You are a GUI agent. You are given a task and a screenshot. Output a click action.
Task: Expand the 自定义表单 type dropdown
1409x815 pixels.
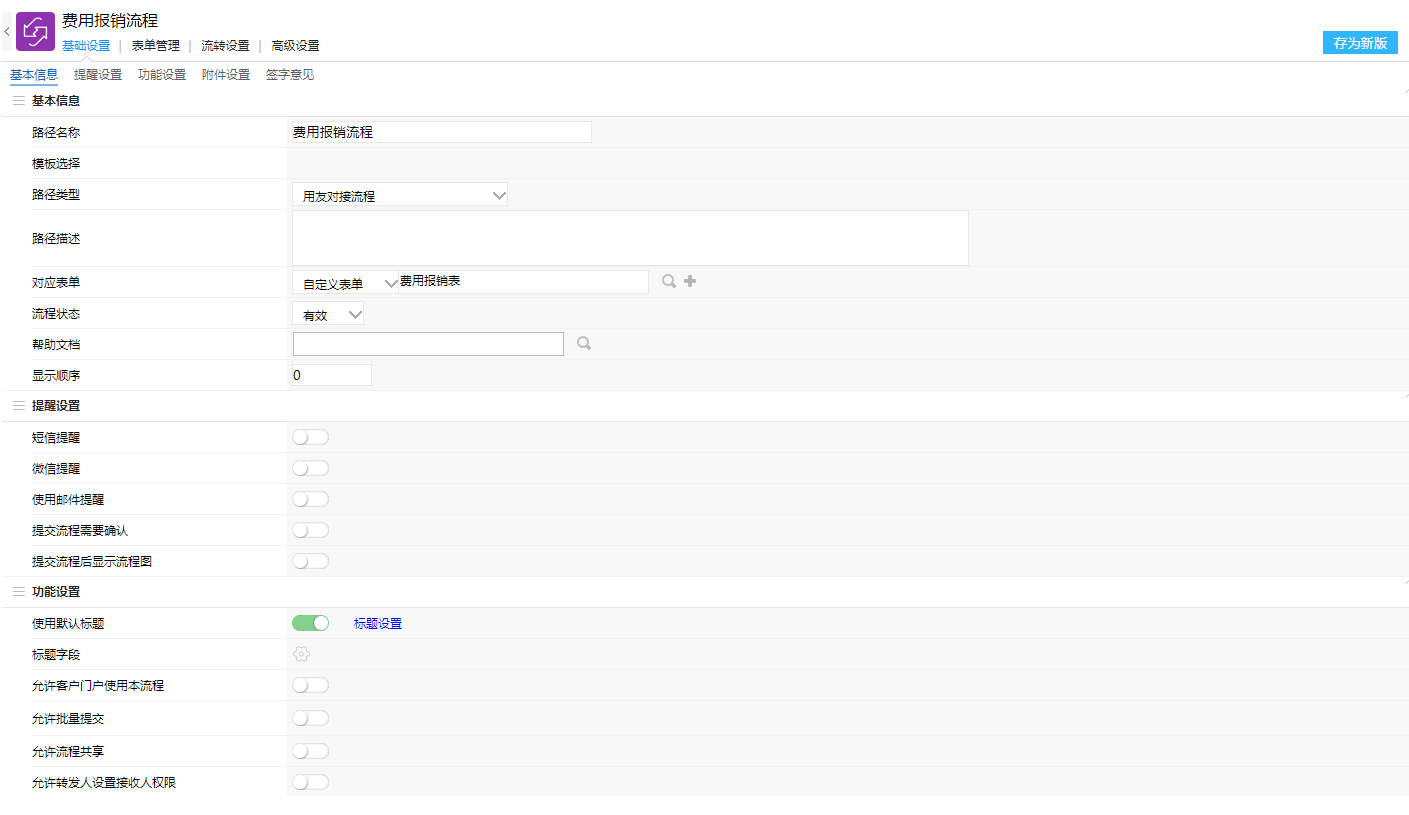346,284
